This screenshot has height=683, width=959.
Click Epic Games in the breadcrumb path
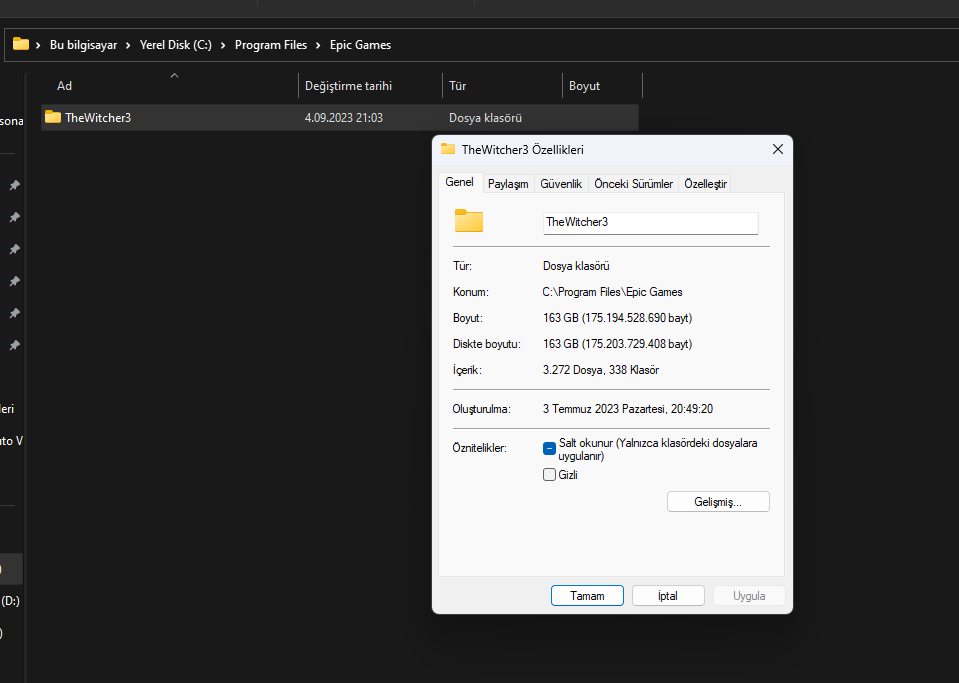point(360,45)
